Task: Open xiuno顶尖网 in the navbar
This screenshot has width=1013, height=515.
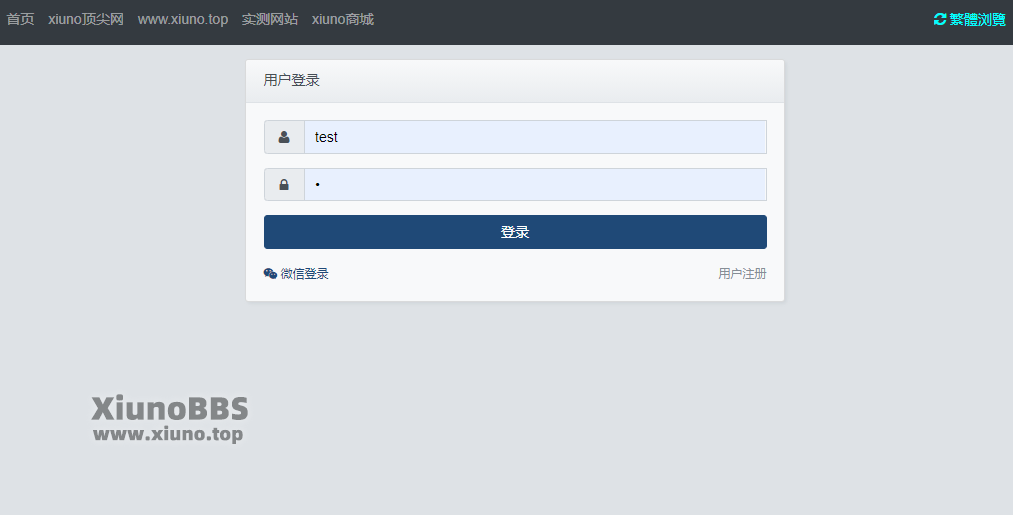Action: (86, 19)
